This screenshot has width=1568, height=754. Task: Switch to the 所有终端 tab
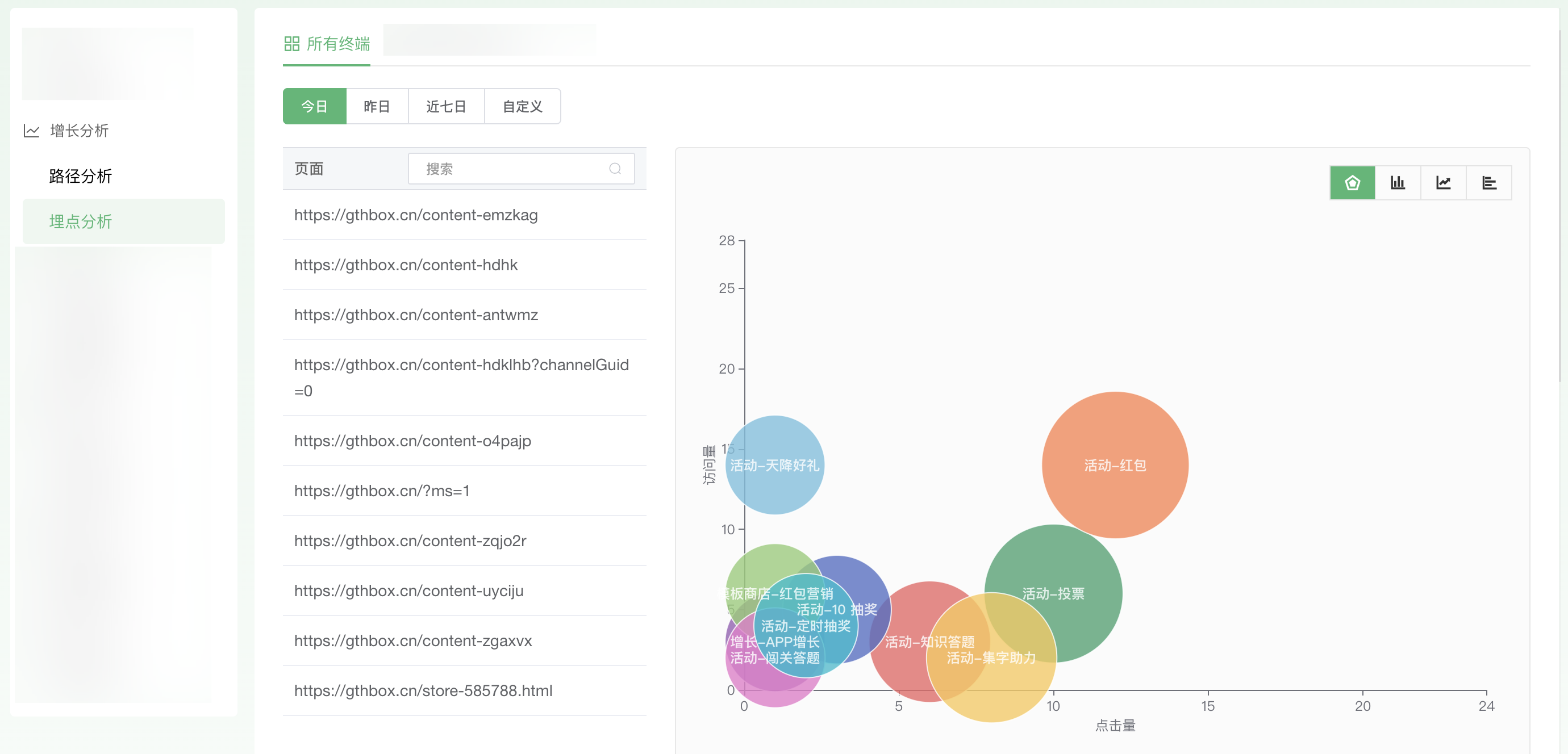pos(338,44)
